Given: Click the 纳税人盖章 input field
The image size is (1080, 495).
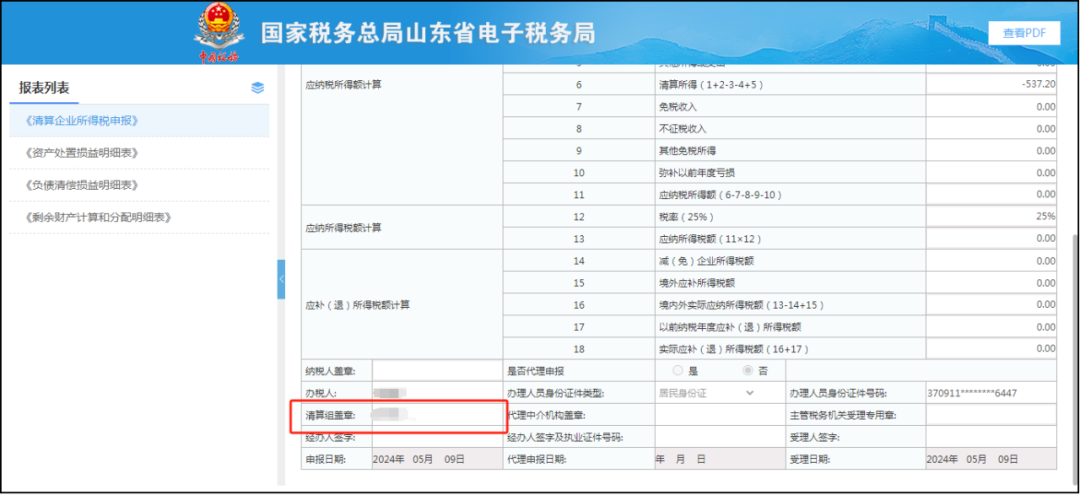Looking at the screenshot, I should (437, 371).
